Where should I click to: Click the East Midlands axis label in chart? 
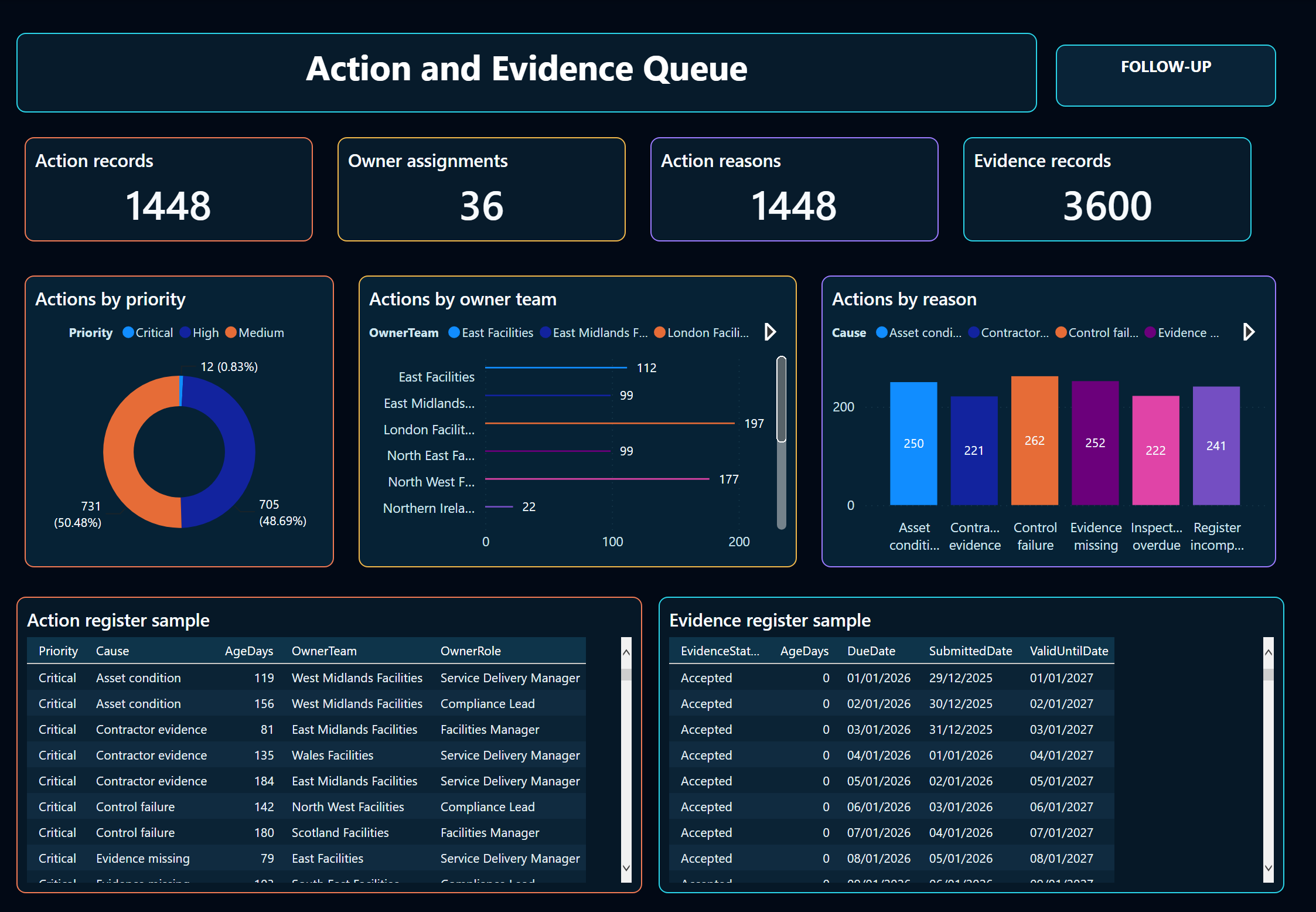(x=429, y=403)
